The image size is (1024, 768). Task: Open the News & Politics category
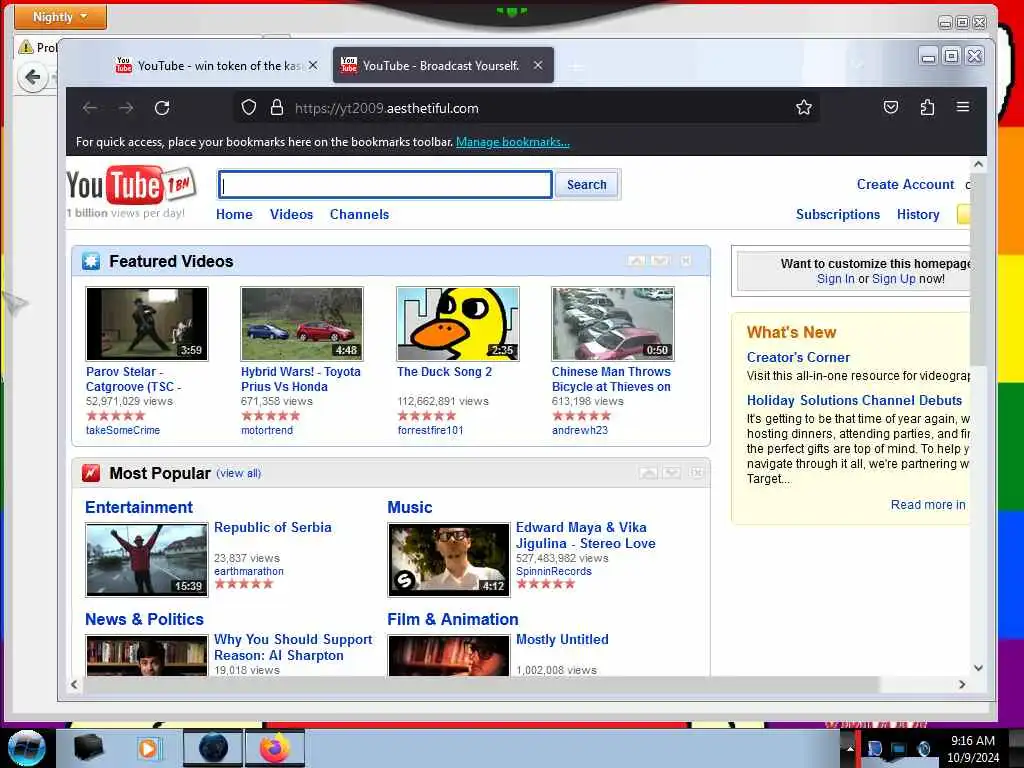coord(144,619)
